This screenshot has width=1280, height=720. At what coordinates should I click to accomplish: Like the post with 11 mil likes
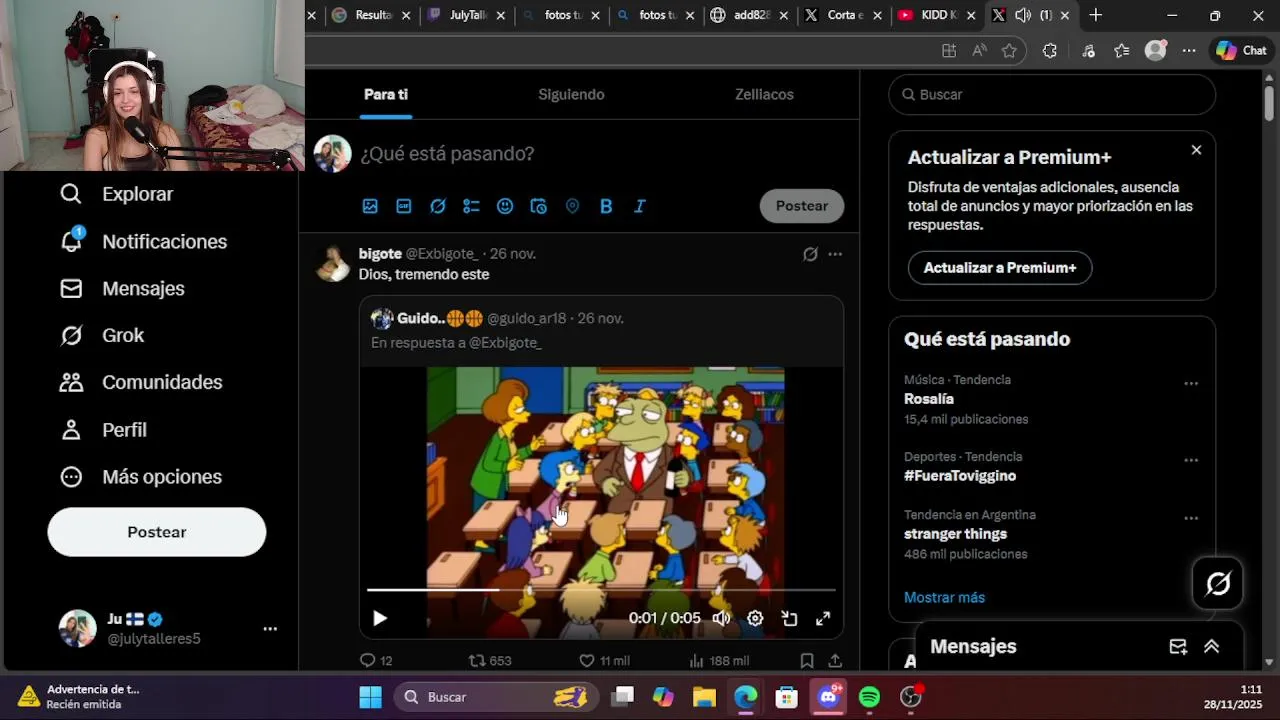(605, 661)
